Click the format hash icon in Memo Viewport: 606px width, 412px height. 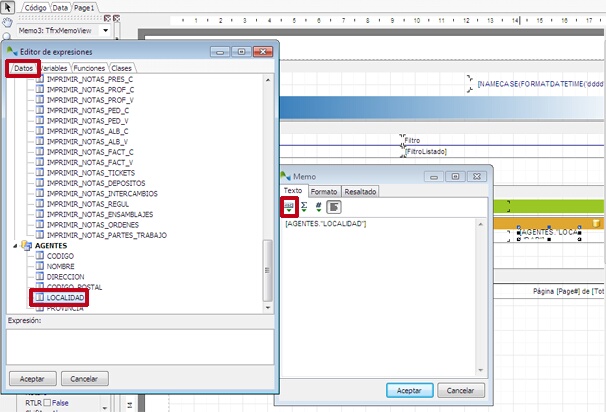(318, 207)
